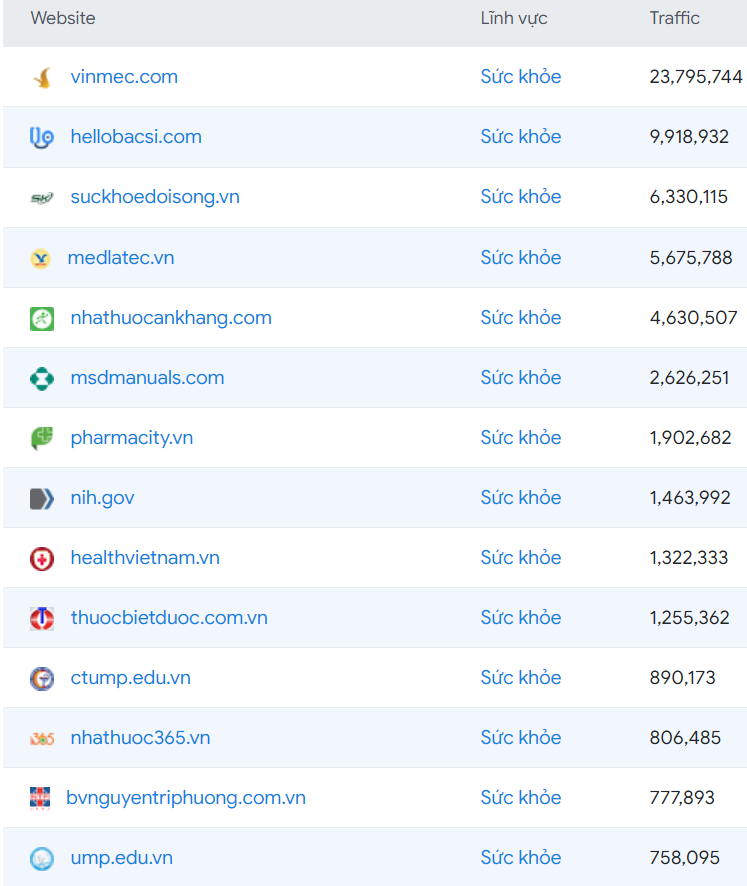Open the vinmec.com link
Image resolution: width=747 pixels, height=886 pixels.
[x=124, y=77]
